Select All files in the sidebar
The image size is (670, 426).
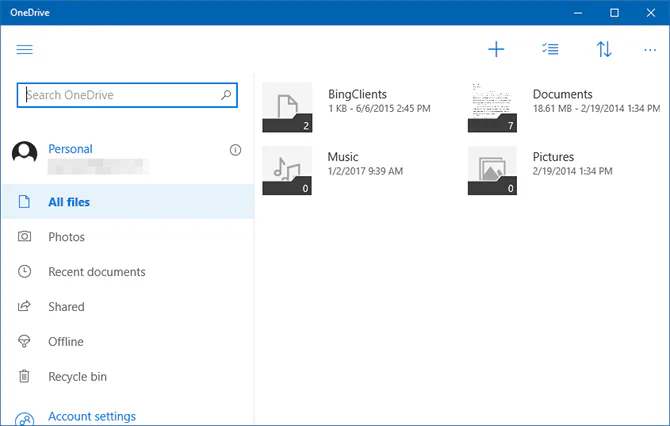(128, 202)
